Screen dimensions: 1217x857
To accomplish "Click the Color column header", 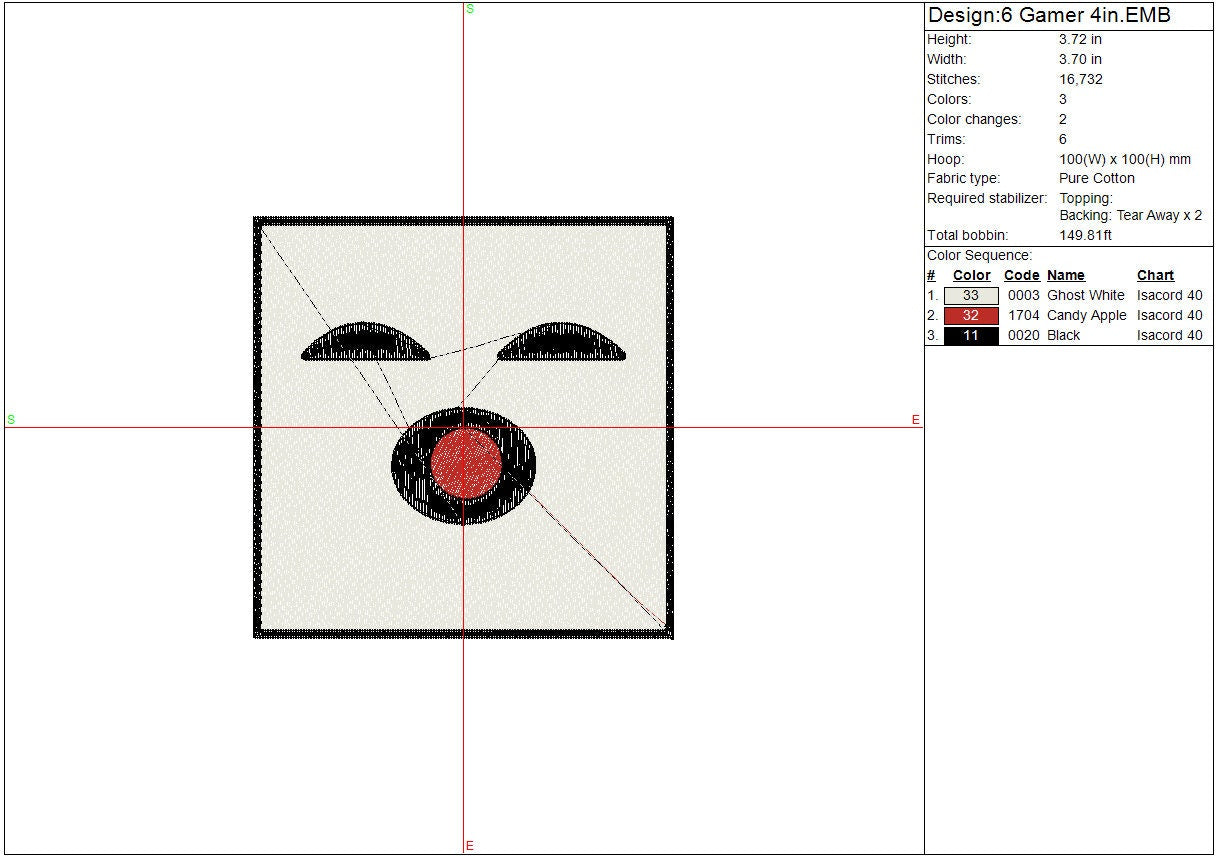I will pos(971,276).
